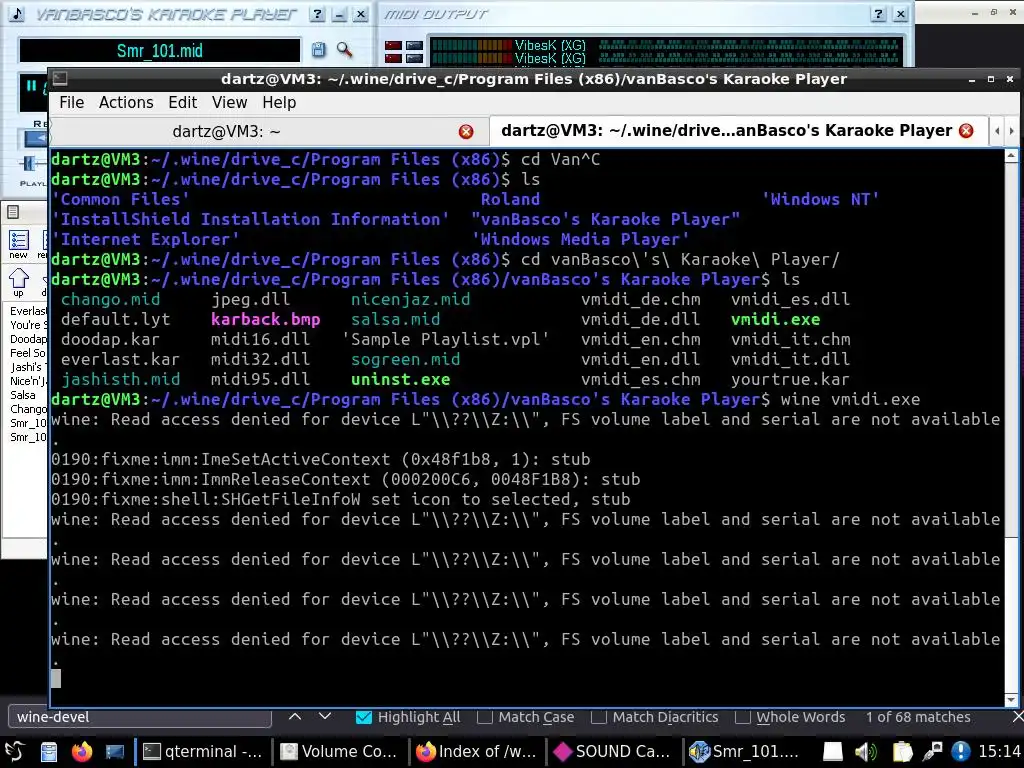This screenshot has height=768, width=1024.
Task: Open the Edit menu in qterminal
Action: 182,103
